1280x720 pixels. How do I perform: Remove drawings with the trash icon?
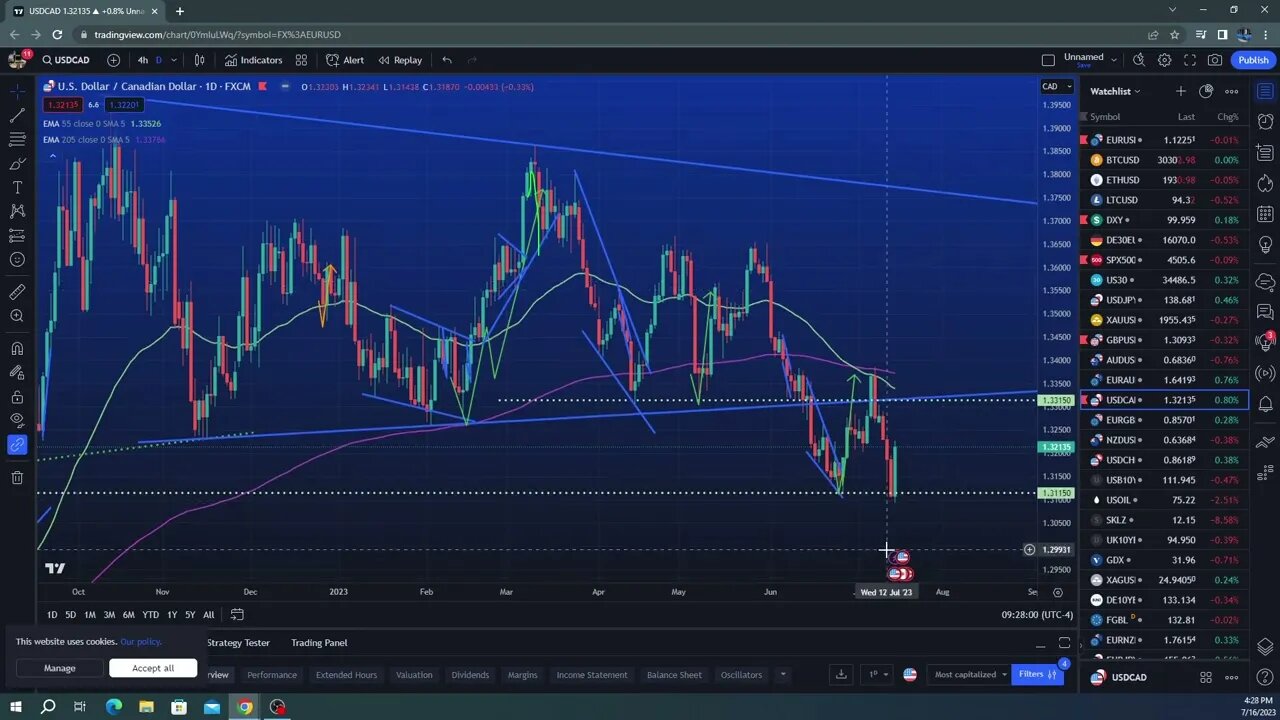click(x=17, y=477)
